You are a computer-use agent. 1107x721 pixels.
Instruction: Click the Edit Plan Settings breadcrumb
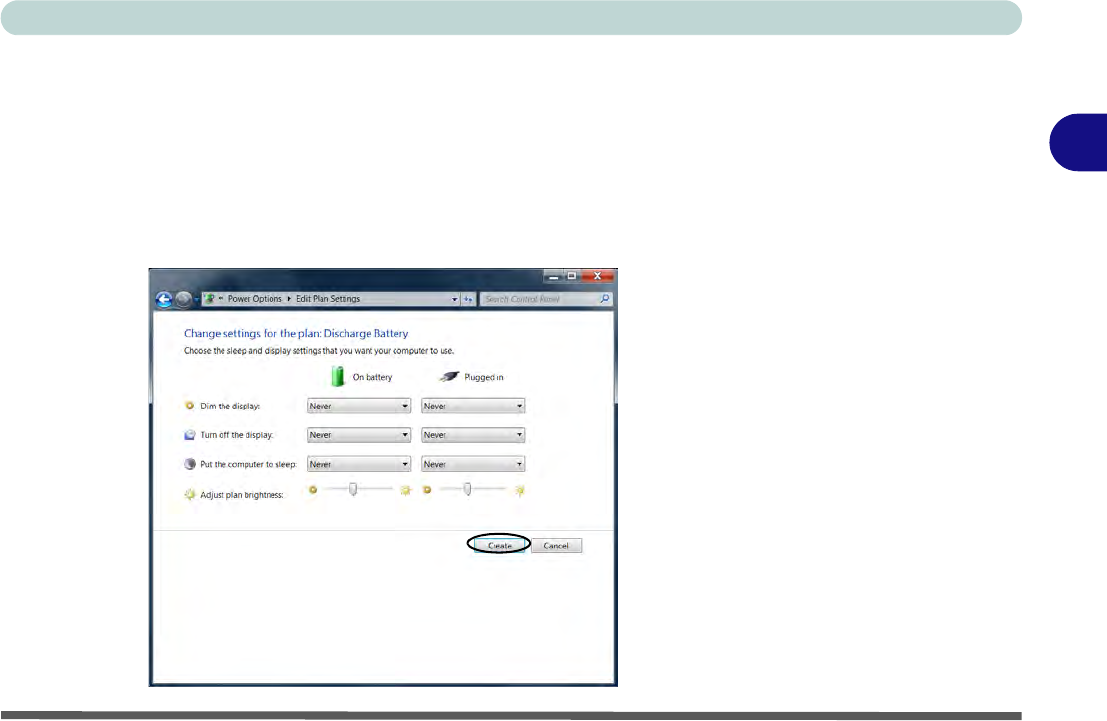point(328,299)
